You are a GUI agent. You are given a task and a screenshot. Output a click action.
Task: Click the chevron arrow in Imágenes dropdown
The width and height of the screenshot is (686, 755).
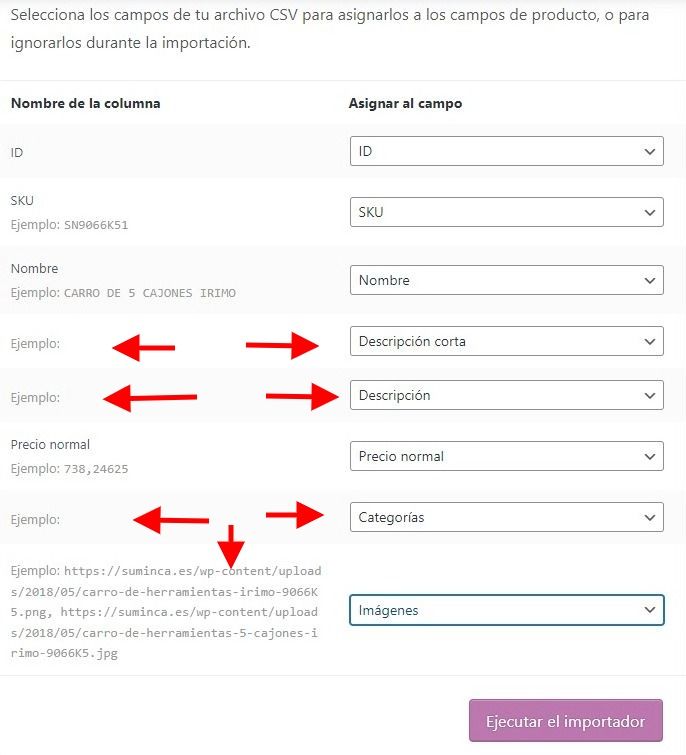coord(649,610)
